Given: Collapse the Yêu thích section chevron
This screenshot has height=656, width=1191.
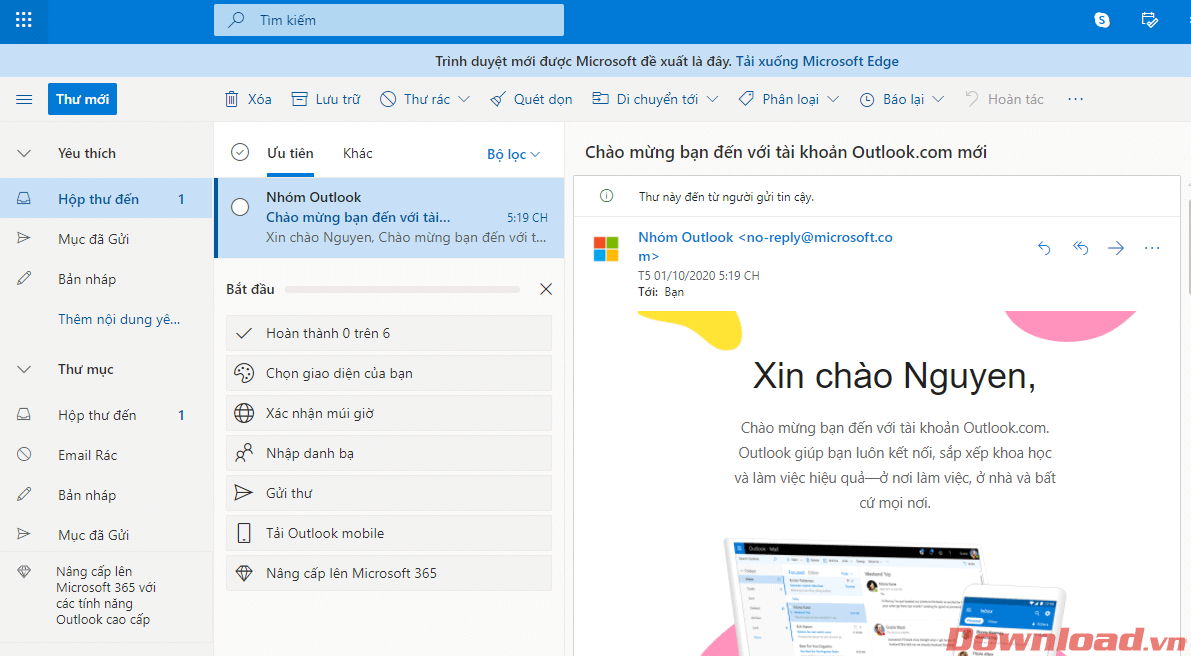Looking at the screenshot, I should coord(24,153).
